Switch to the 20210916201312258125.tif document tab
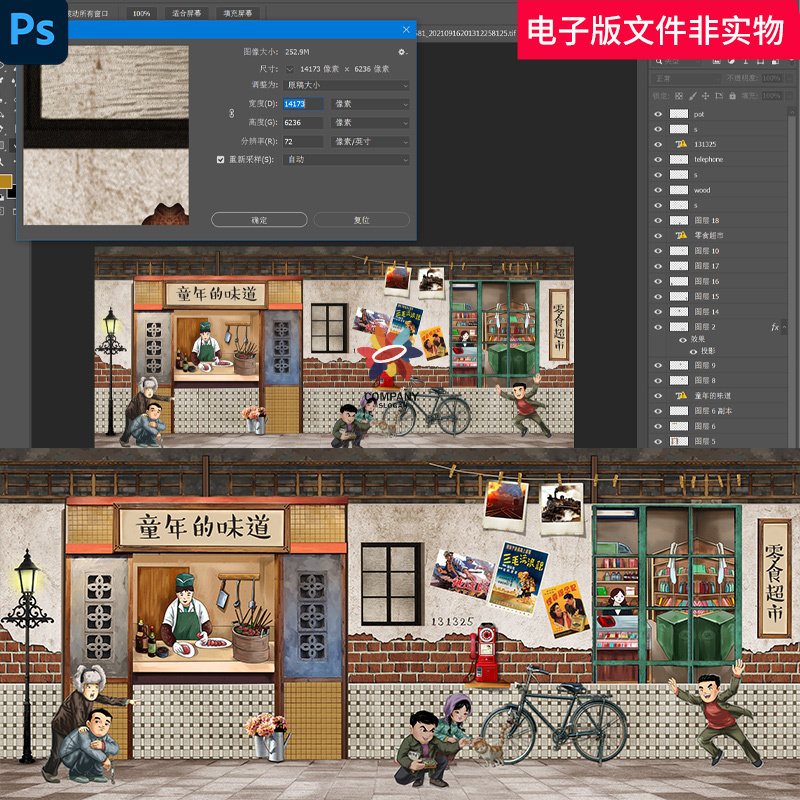Screen dimensions: 800x800 (466, 33)
